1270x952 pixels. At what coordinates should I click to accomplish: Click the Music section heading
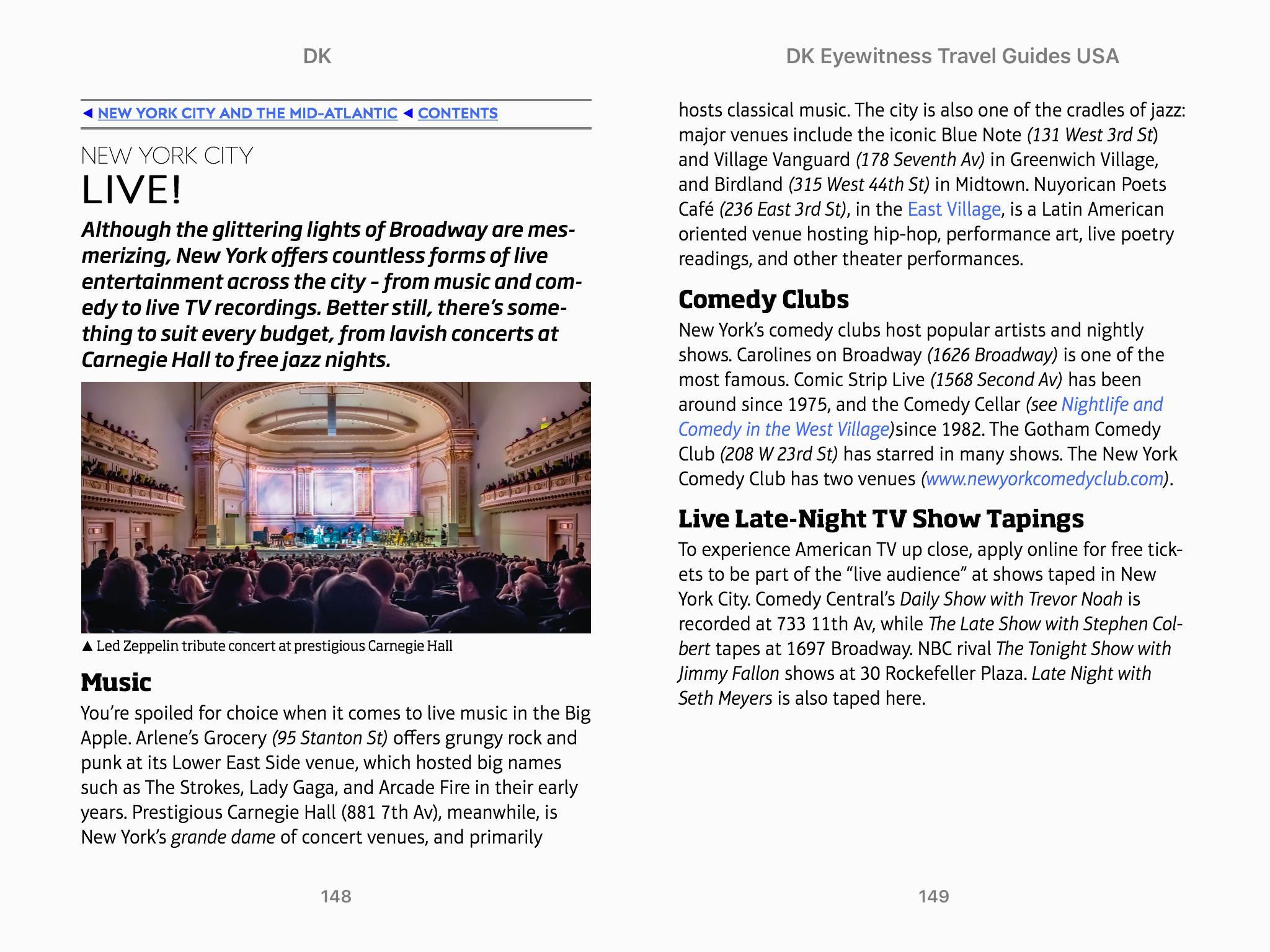(x=116, y=682)
